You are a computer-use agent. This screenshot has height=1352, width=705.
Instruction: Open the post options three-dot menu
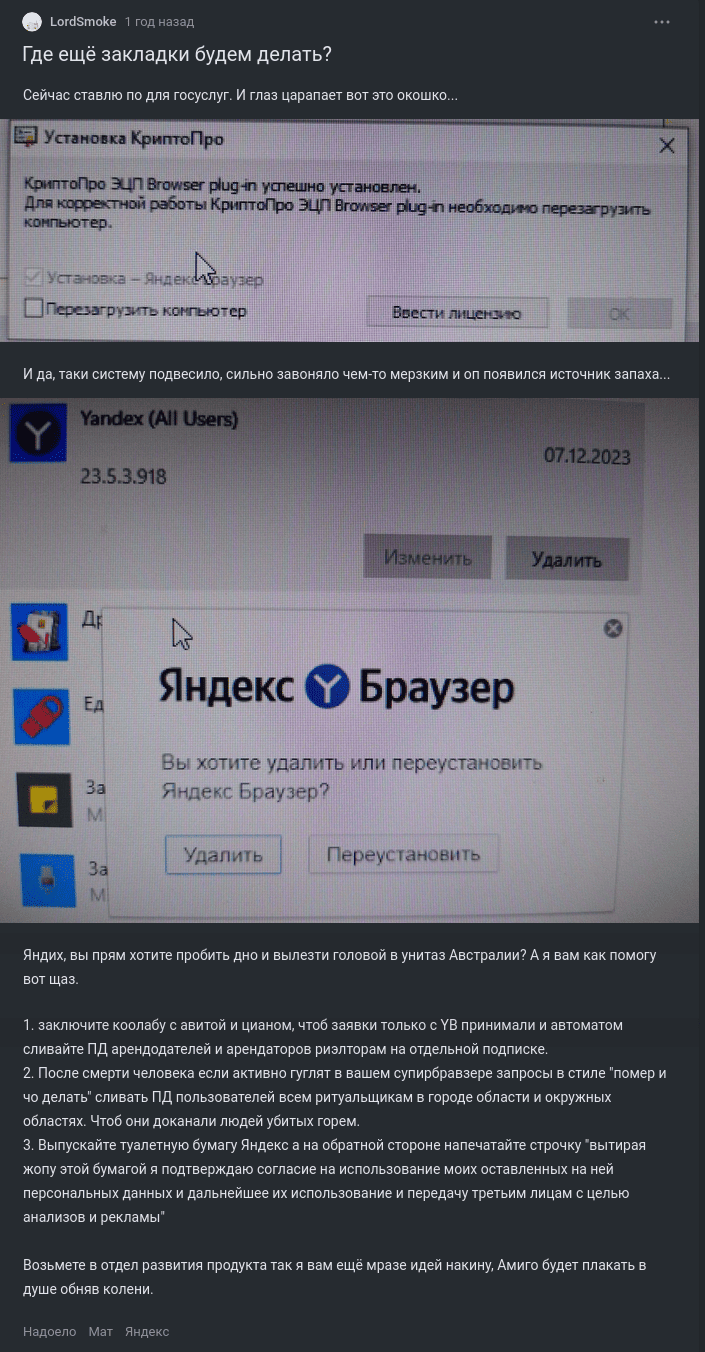pos(661,22)
